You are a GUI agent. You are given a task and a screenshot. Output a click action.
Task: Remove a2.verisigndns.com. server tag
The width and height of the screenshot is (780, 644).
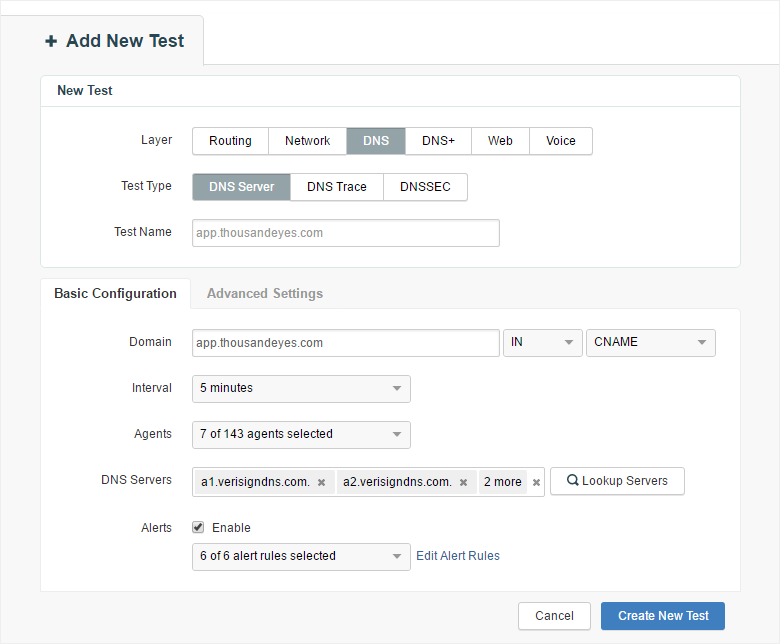pos(464,482)
